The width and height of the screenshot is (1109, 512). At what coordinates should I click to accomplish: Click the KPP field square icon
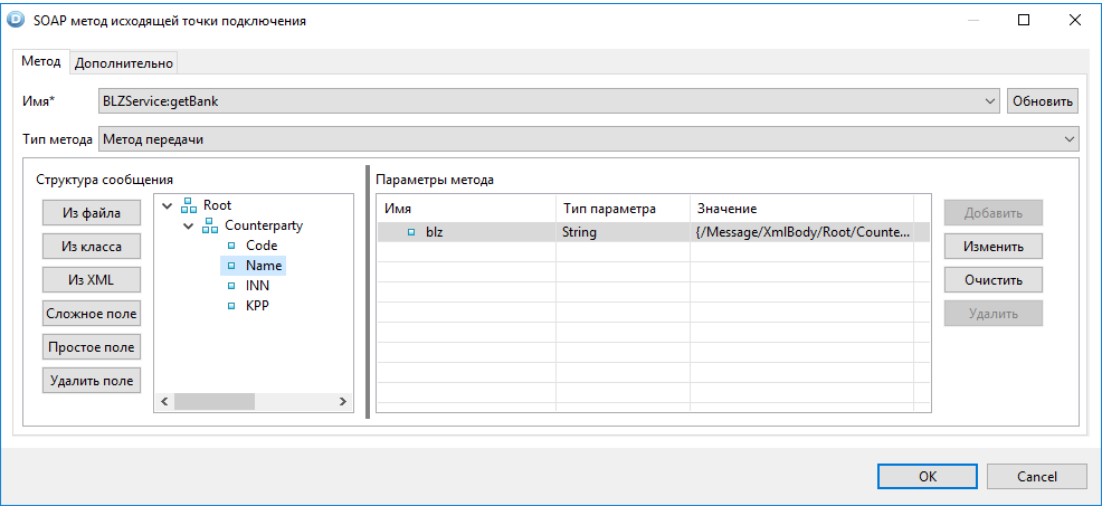231,306
